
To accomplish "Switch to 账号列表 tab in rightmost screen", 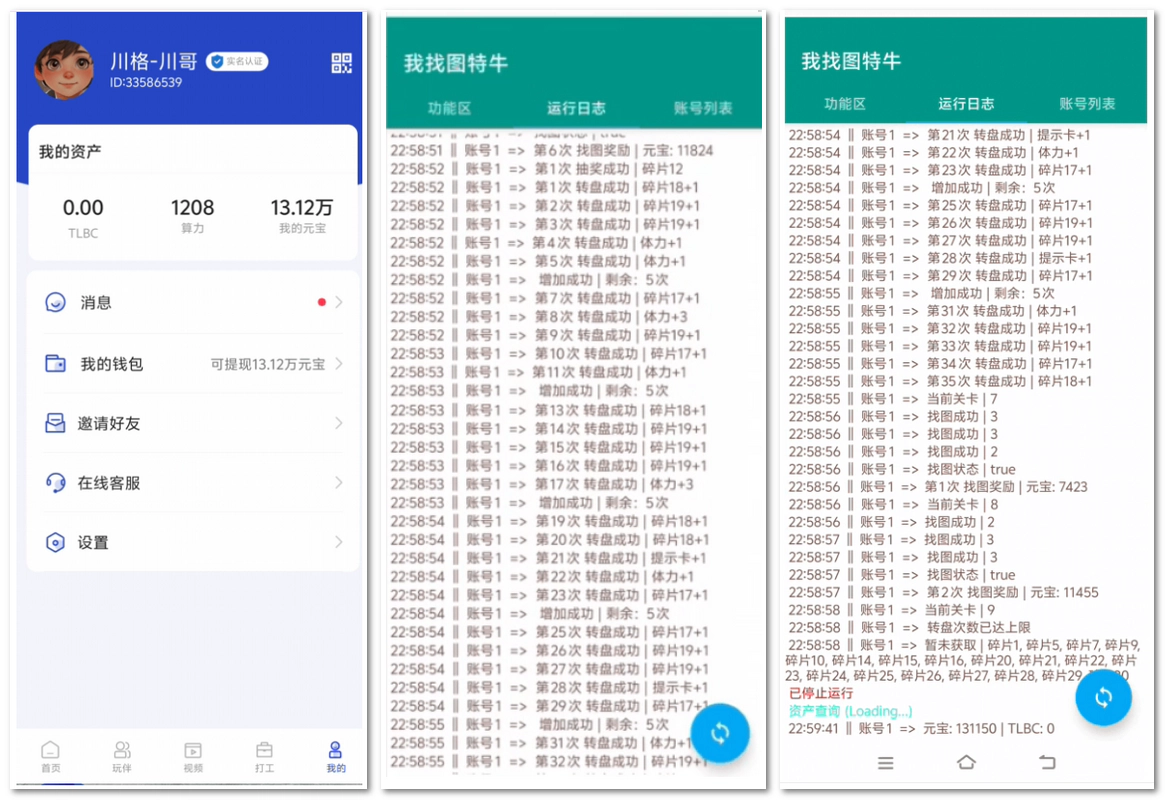I will coord(1087,103).
